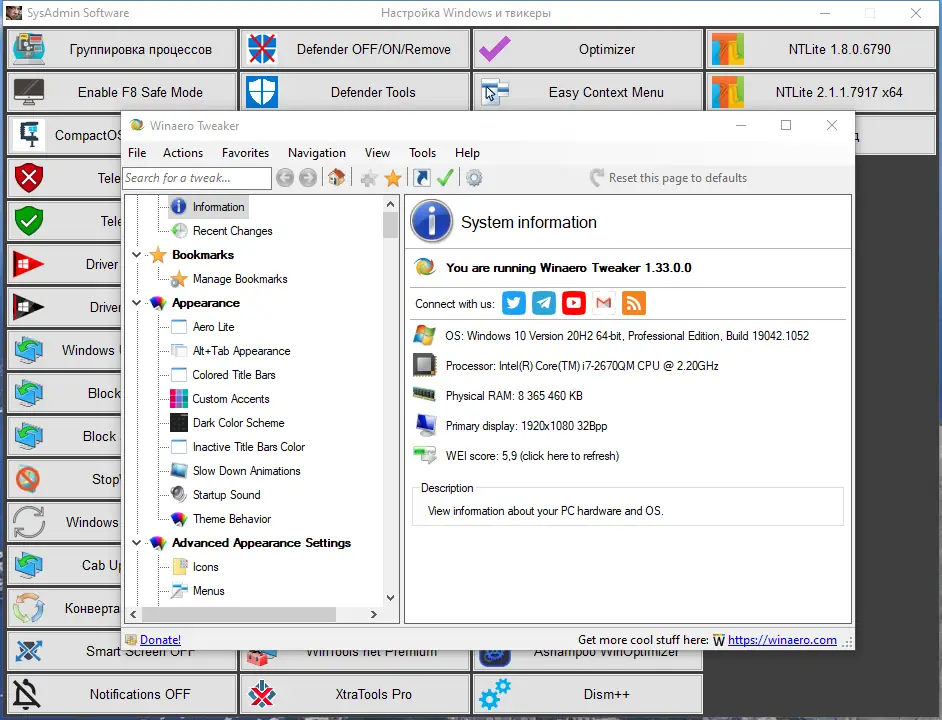Click inside the Search for a tweak field
The image size is (942, 720).
196,177
